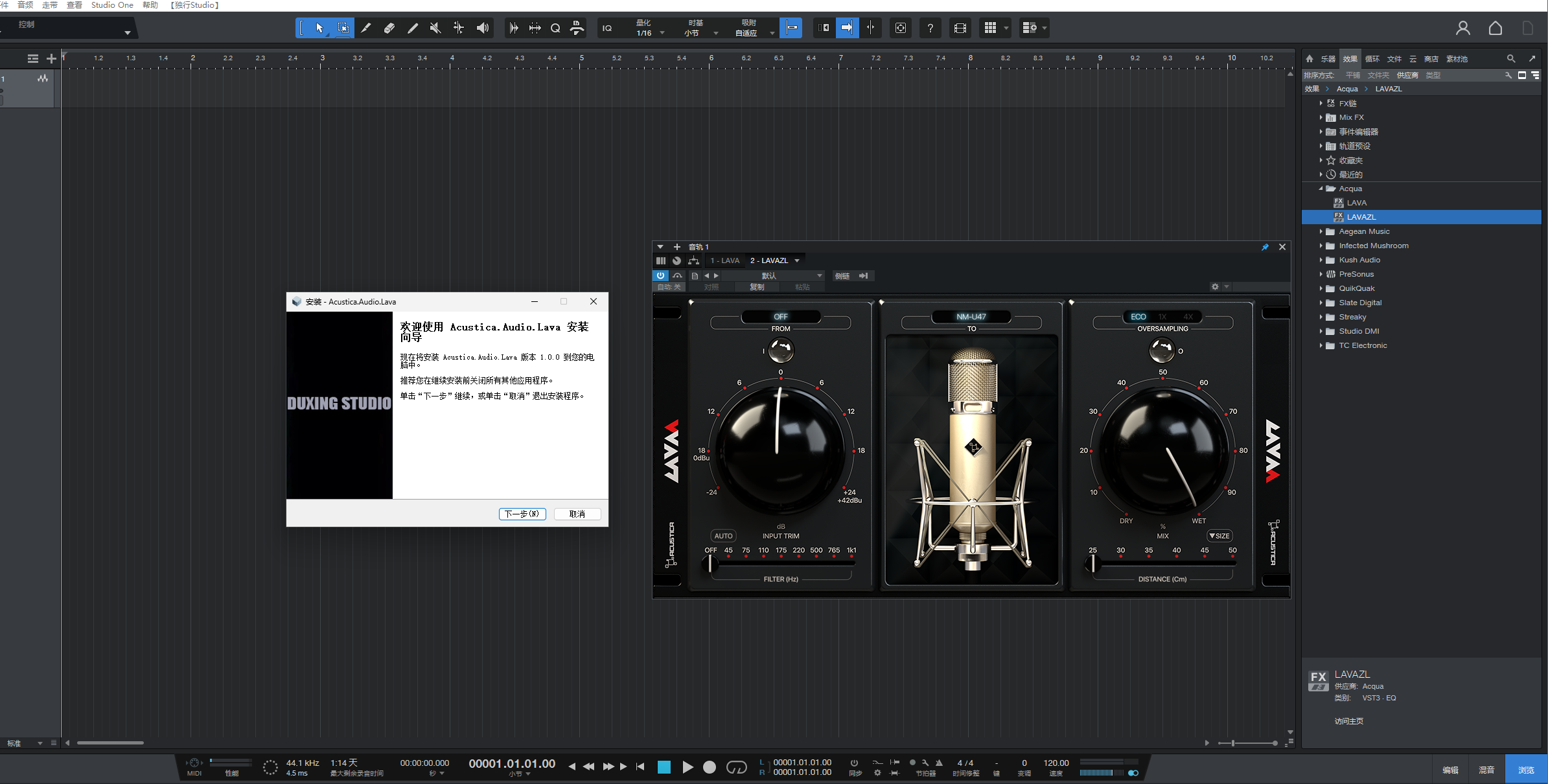
Task: Open the video player film icon
Action: click(x=960, y=28)
